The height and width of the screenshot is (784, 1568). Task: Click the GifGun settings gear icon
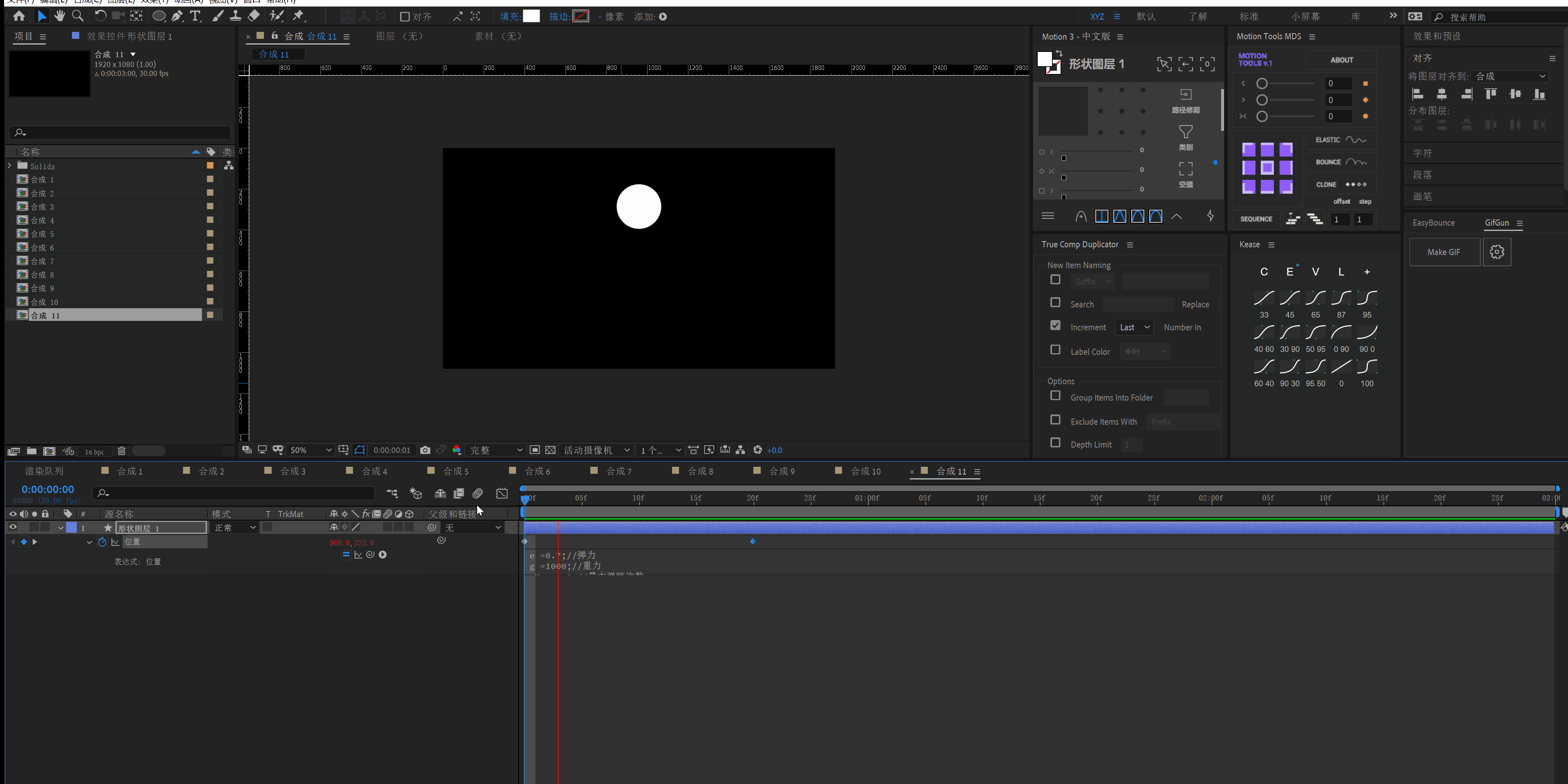click(x=1497, y=252)
